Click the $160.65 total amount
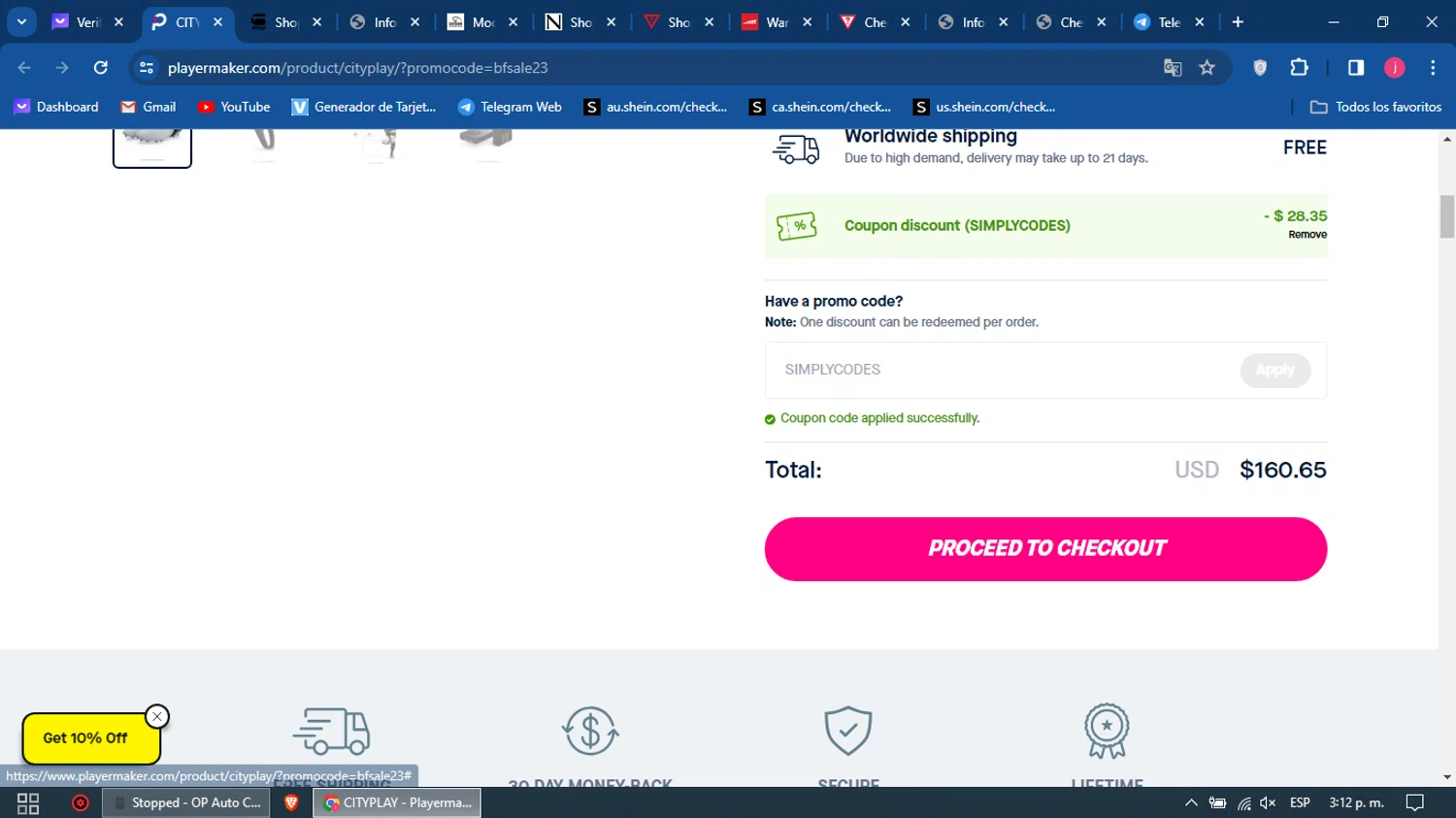The height and width of the screenshot is (818, 1456). coord(1283,470)
